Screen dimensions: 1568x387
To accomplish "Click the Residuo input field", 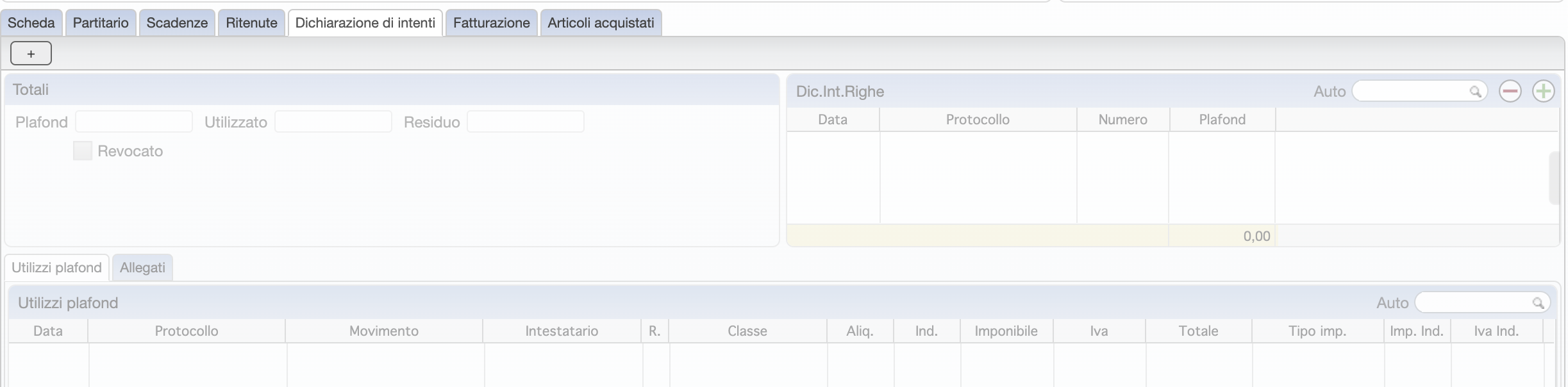I will pos(526,122).
